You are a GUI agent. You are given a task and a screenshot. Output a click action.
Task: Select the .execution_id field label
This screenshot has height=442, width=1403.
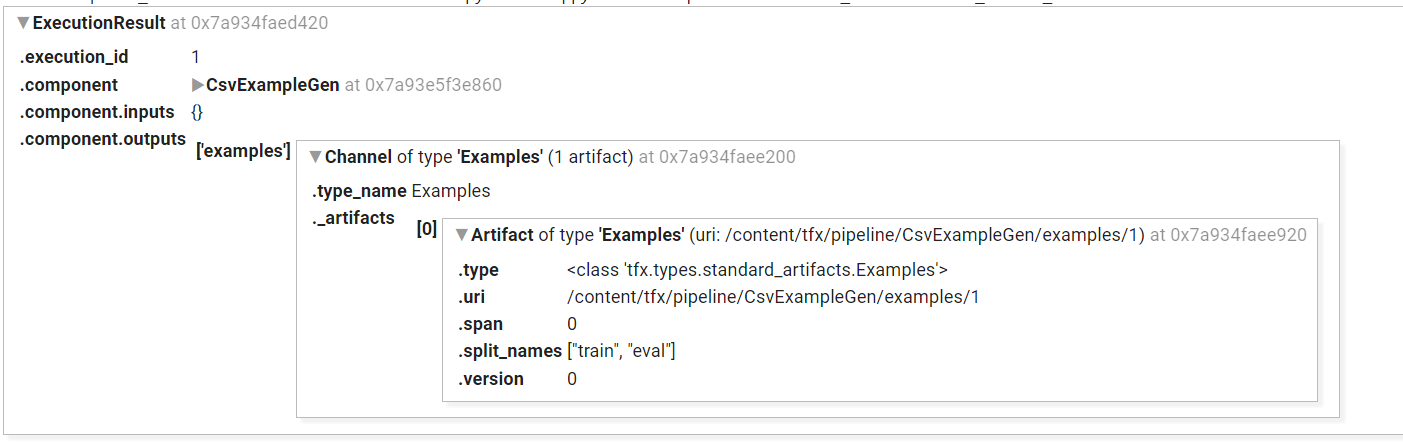(x=74, y=58)
